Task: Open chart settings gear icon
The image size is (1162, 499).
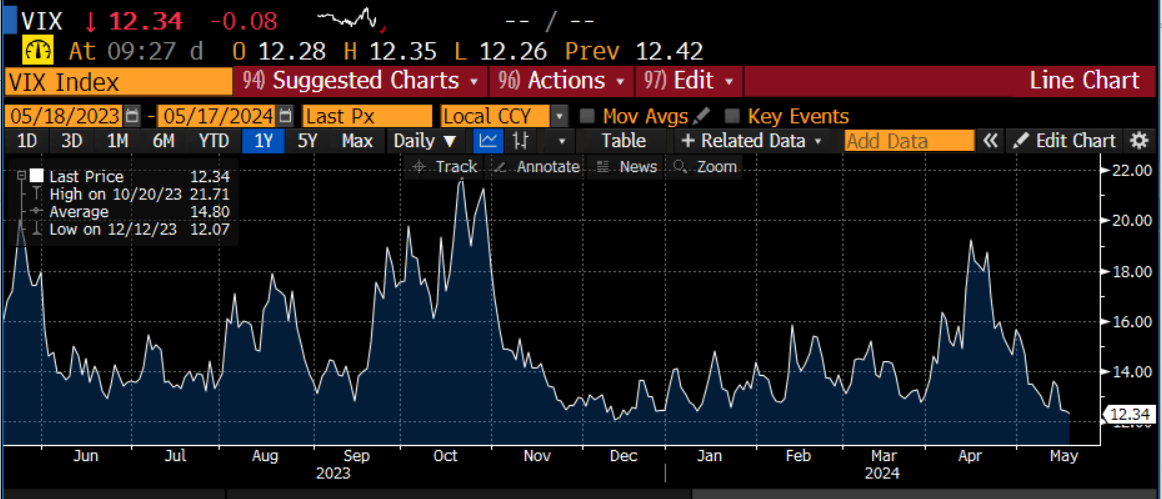Action: tap(1137, 141)
